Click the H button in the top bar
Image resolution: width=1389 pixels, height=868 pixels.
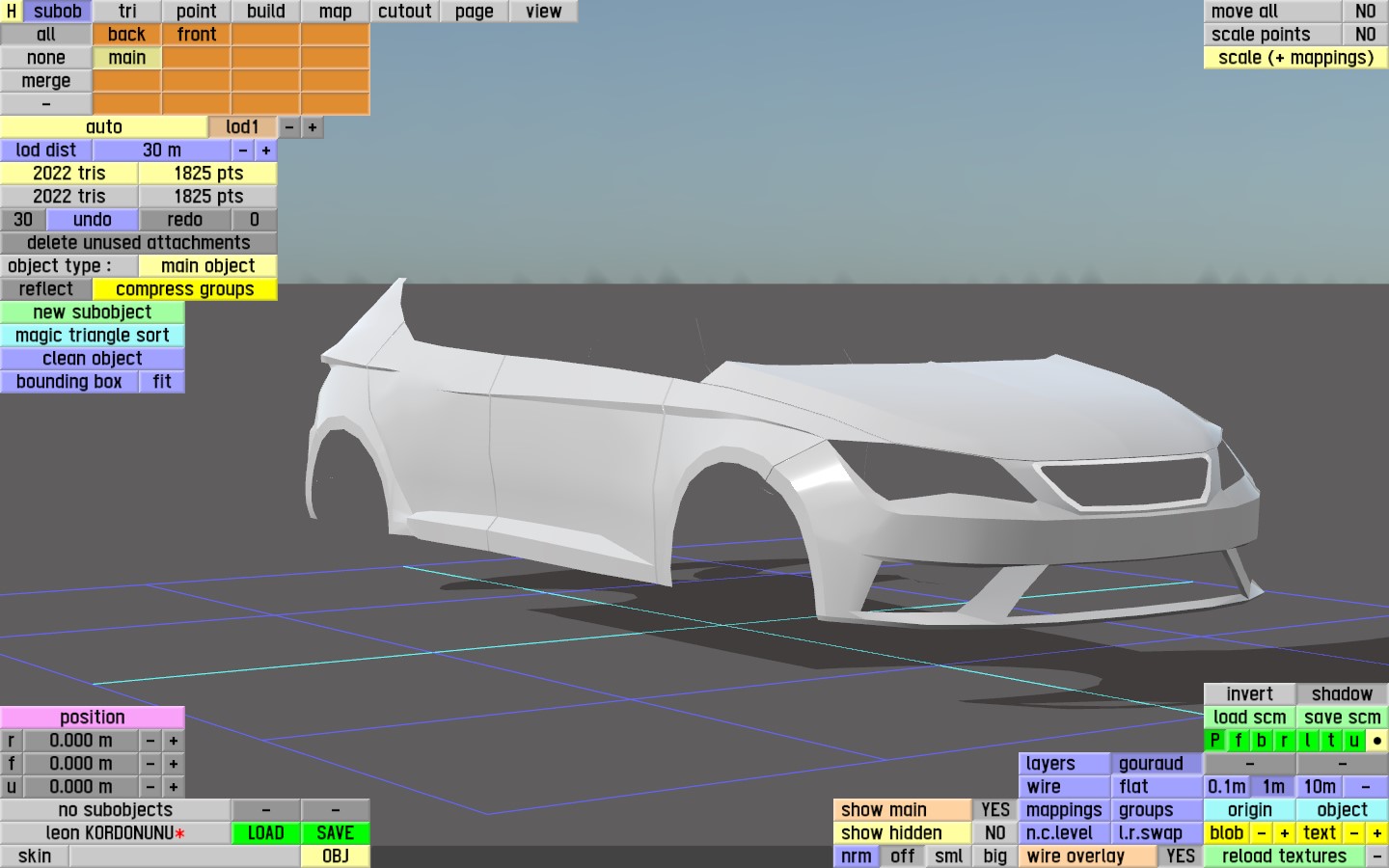click(12, 12)
